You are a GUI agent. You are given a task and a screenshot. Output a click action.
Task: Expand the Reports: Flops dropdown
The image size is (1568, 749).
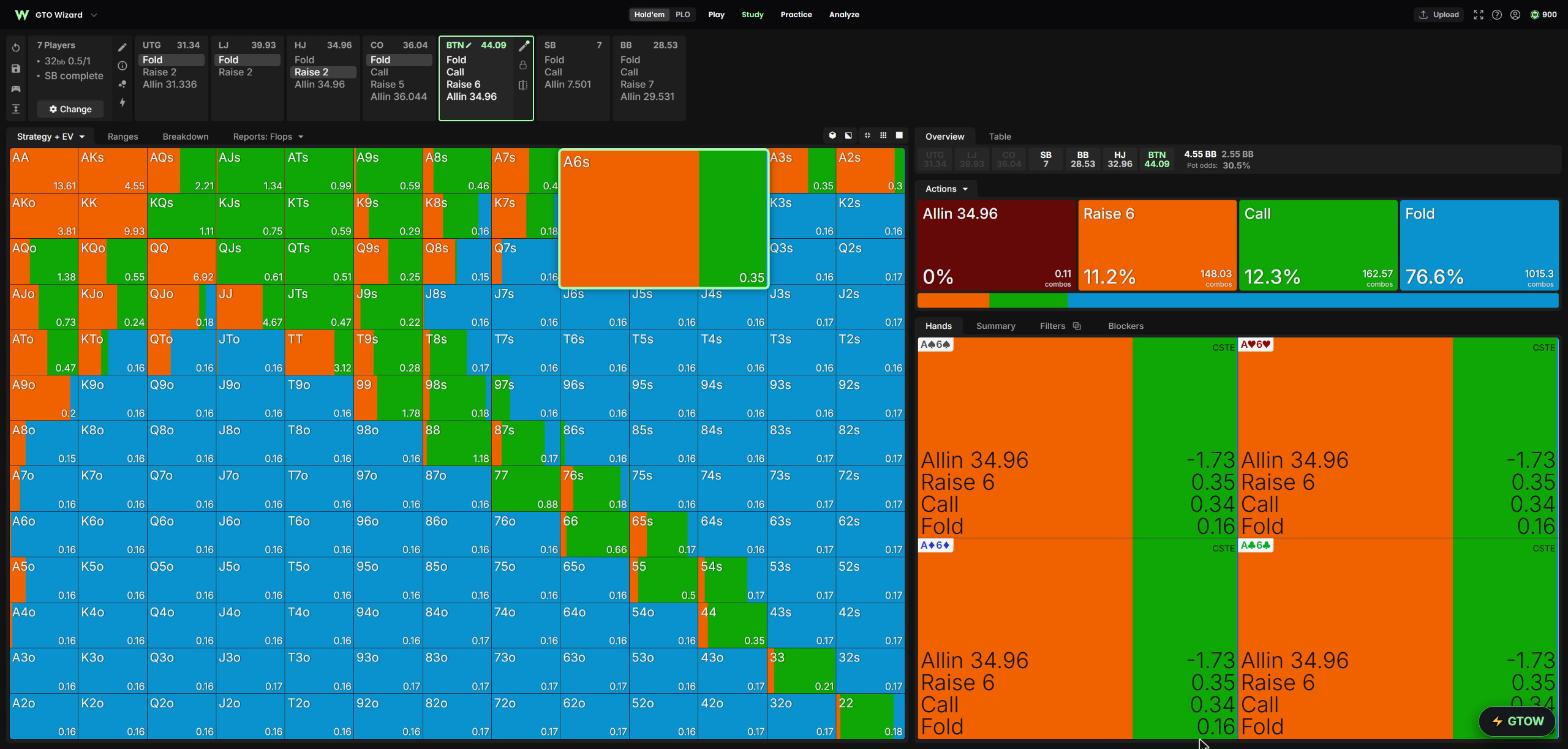268,136
